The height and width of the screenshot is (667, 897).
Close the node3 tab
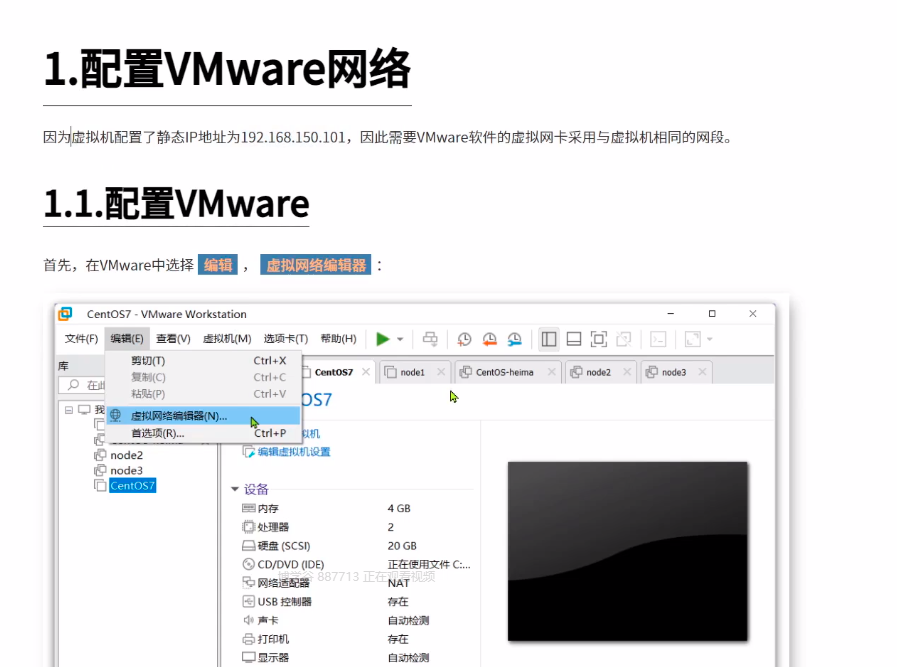click(x=702, y=372)
